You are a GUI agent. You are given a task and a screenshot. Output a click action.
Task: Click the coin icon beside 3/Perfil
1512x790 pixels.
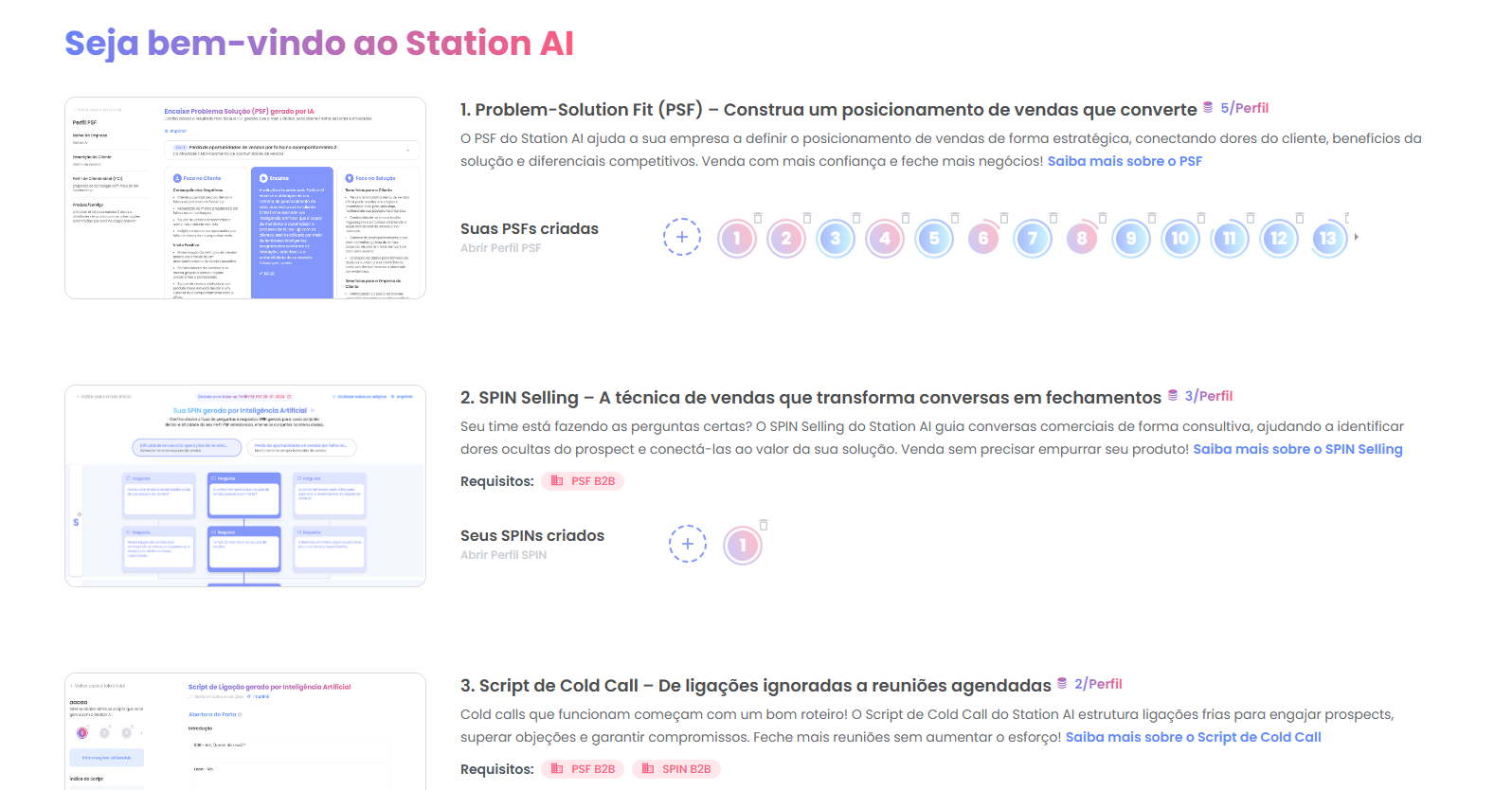pos(1173,396)
